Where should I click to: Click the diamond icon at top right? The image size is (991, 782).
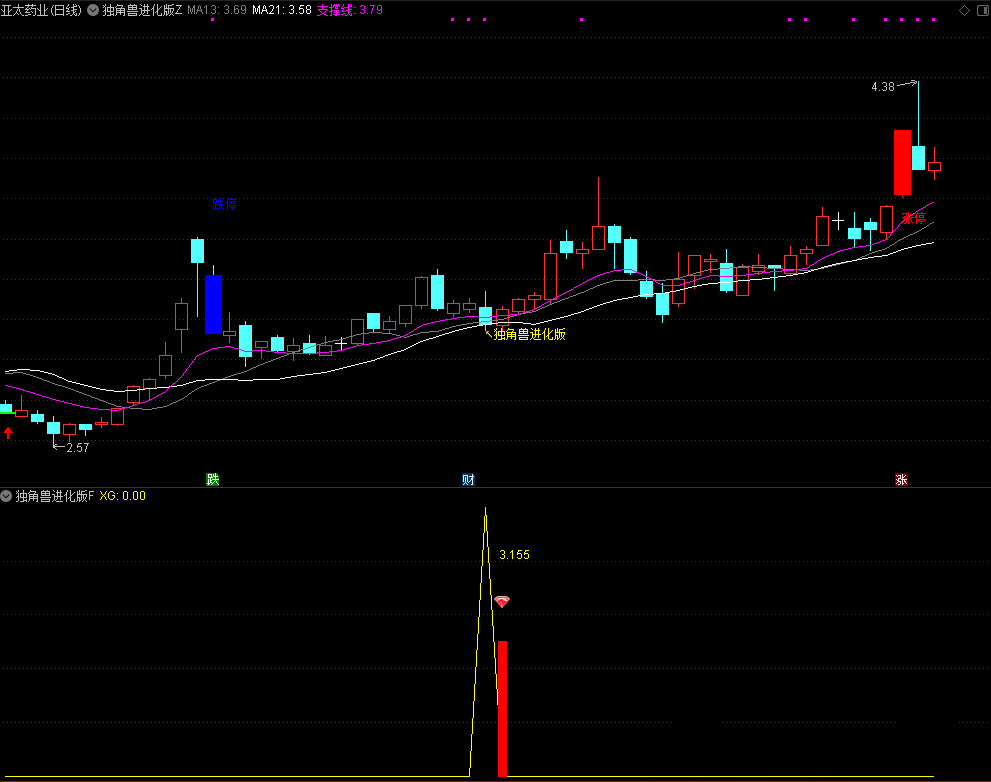(x=964, y=10)
